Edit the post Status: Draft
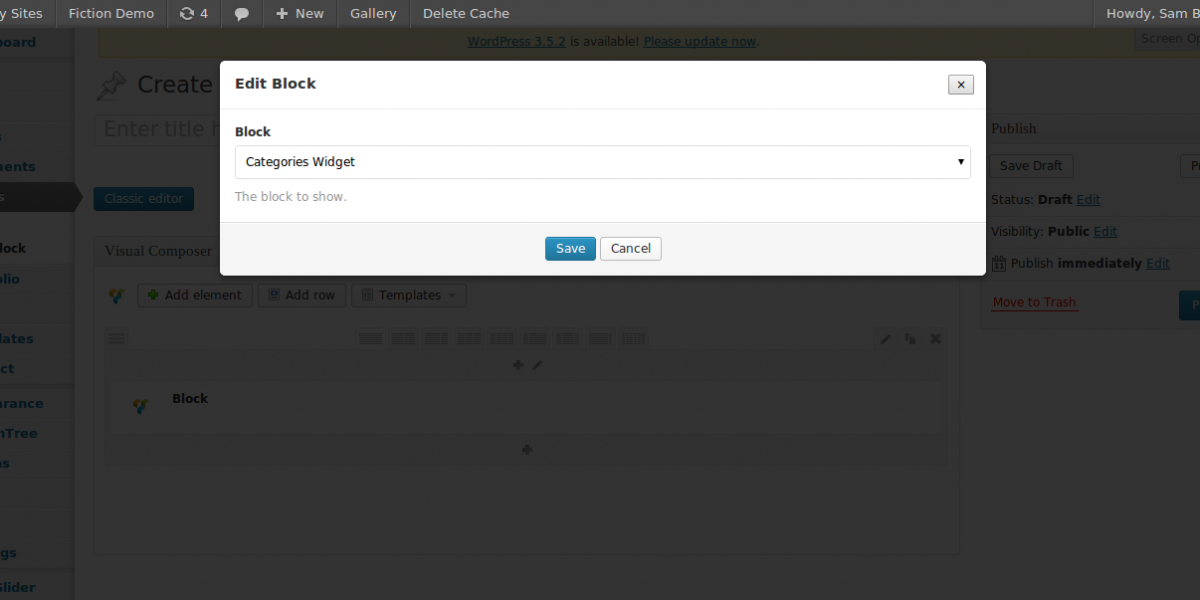Viewport: 1200px width, 600px height. 1089,200
